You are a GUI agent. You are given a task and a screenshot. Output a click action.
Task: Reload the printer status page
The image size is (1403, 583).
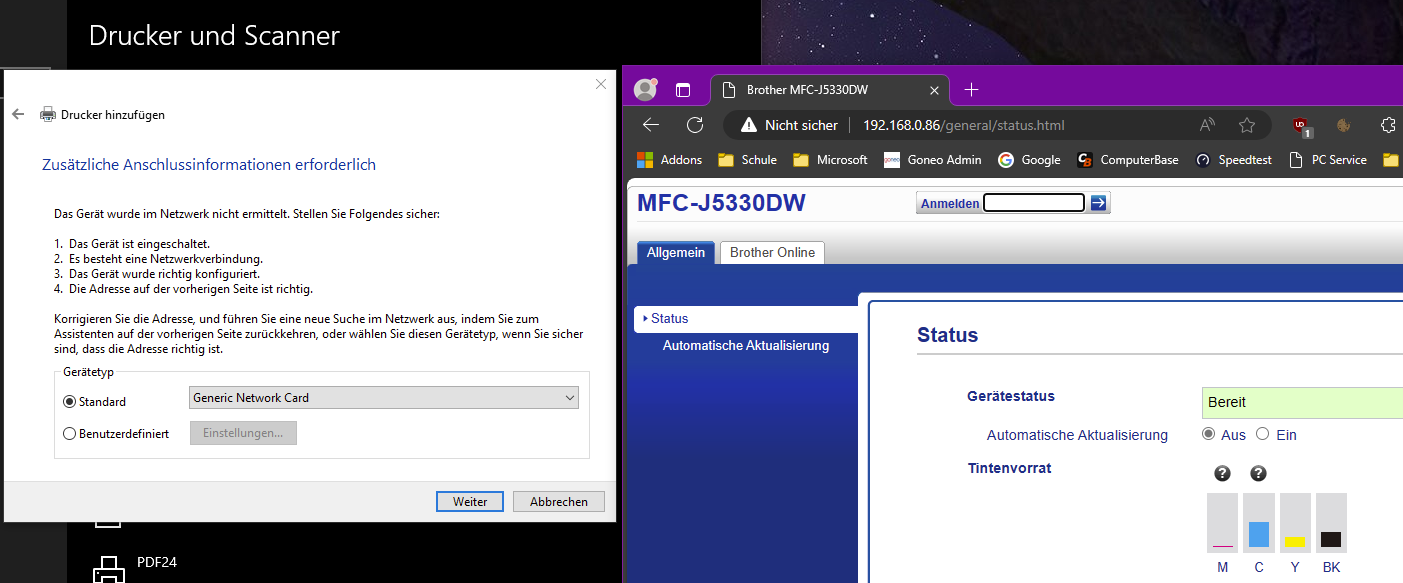point(695,125)
